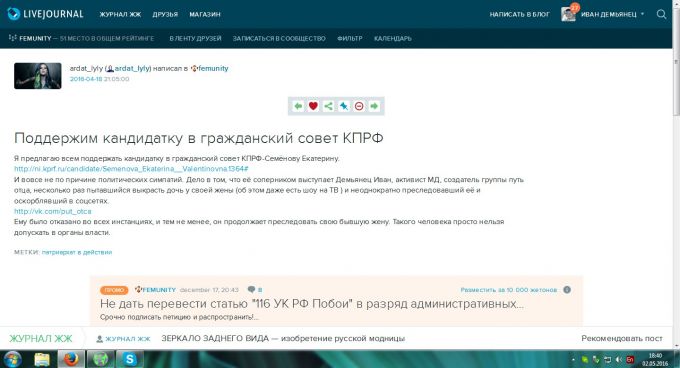Open the vk.com/put_otca link
The height and width of the screenshot is (368, 680).
pyautogui.click(x=52, y=211)
